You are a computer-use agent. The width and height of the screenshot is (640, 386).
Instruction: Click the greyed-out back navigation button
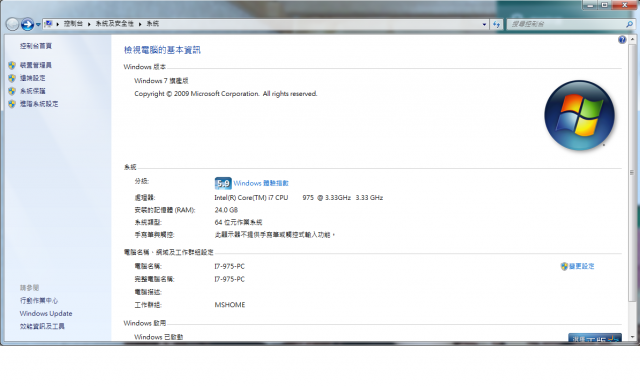click(12, 24)
